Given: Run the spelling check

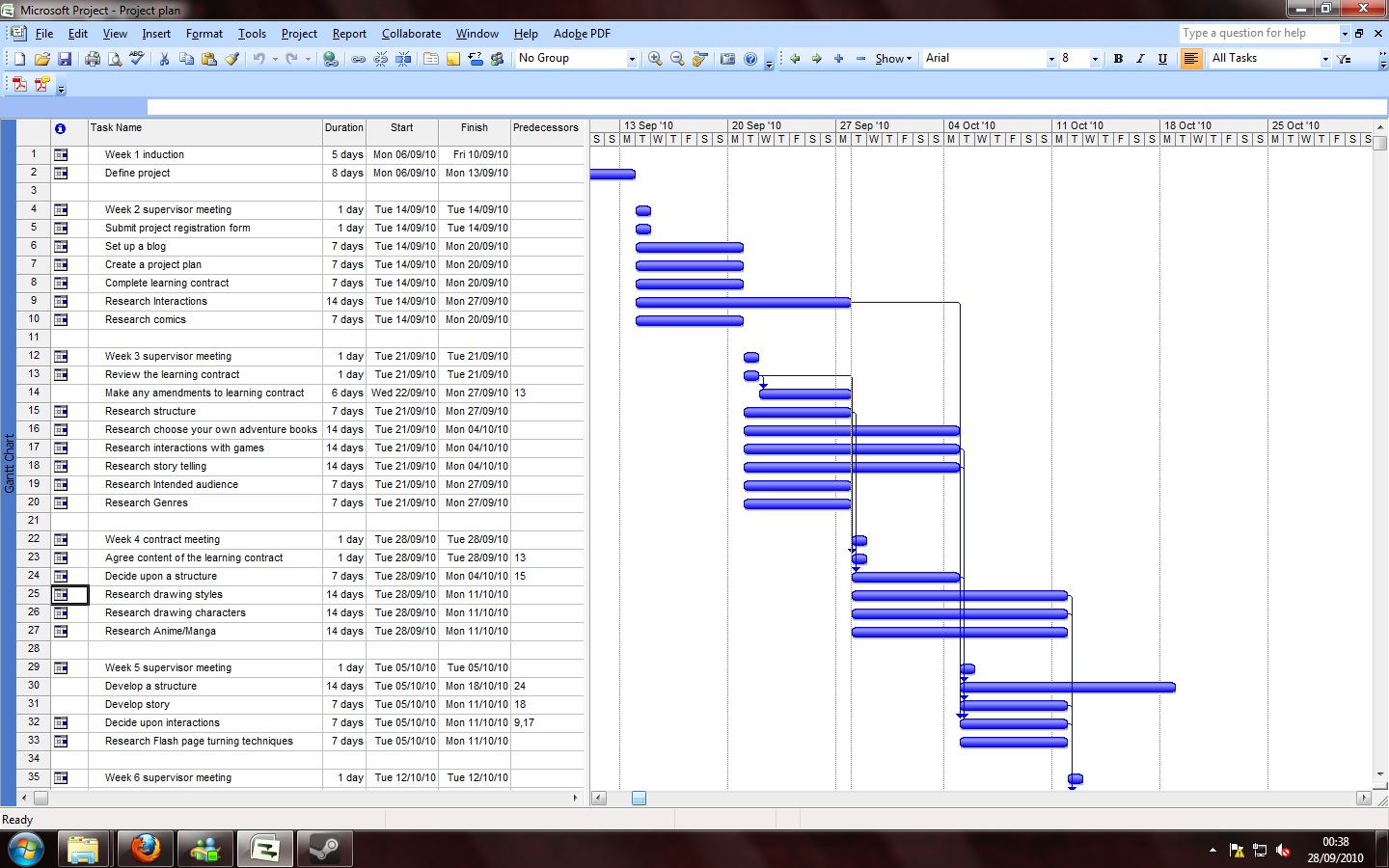Looking at the screenshot, I should tap(137, 59).
